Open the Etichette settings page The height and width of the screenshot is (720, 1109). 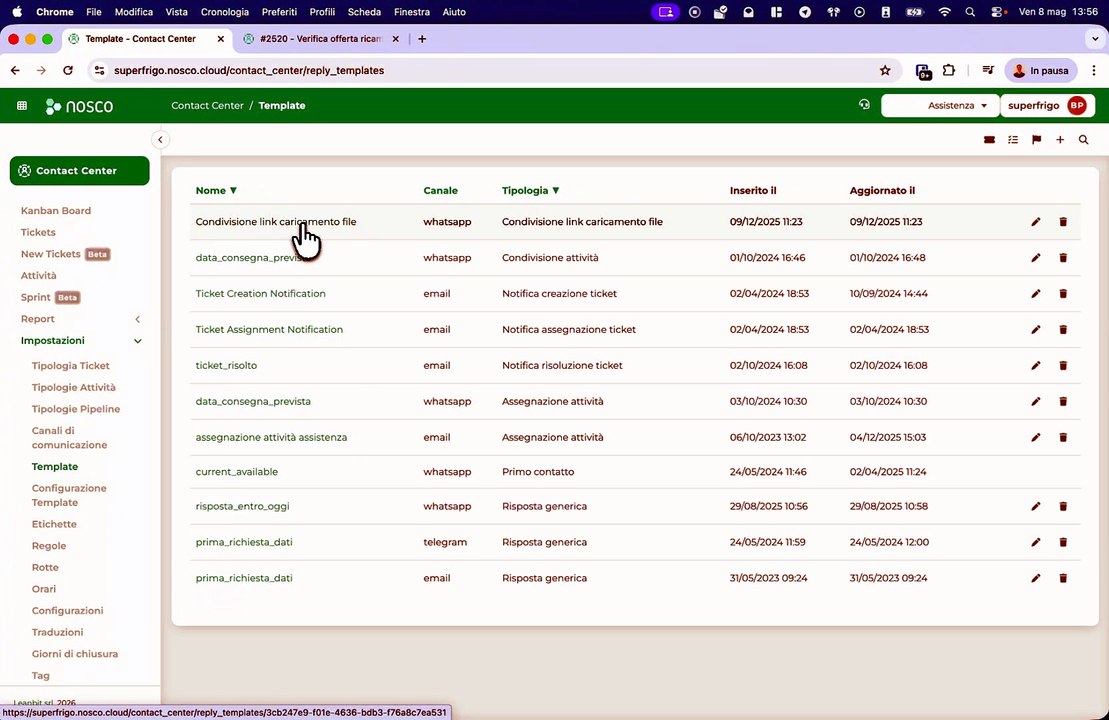pyautogui.click(x=54, y=524)
